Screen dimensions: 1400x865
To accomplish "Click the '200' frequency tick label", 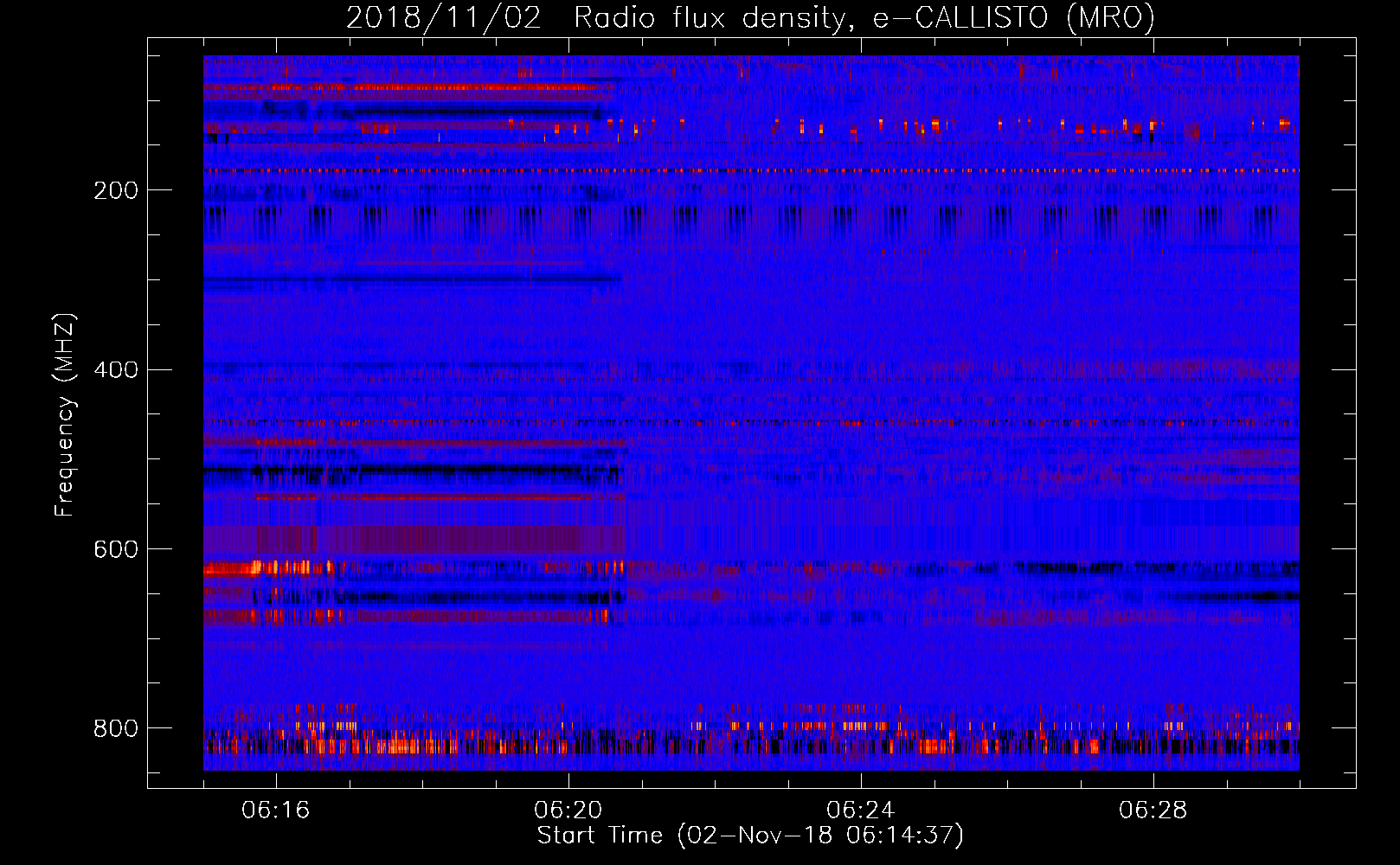I will click(116, 190).
